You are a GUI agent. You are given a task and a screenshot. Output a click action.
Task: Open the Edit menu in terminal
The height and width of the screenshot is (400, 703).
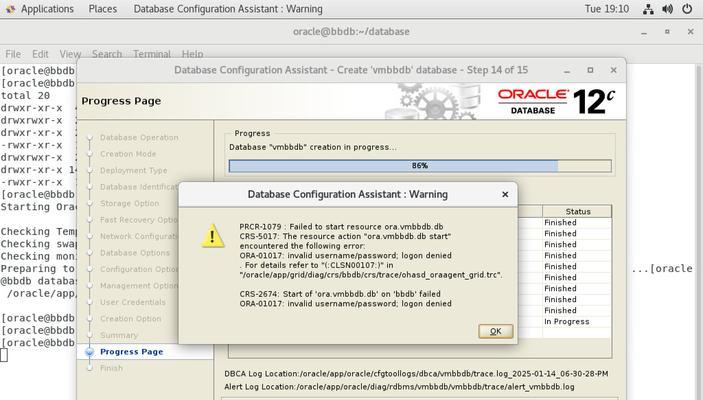point(40,54)
